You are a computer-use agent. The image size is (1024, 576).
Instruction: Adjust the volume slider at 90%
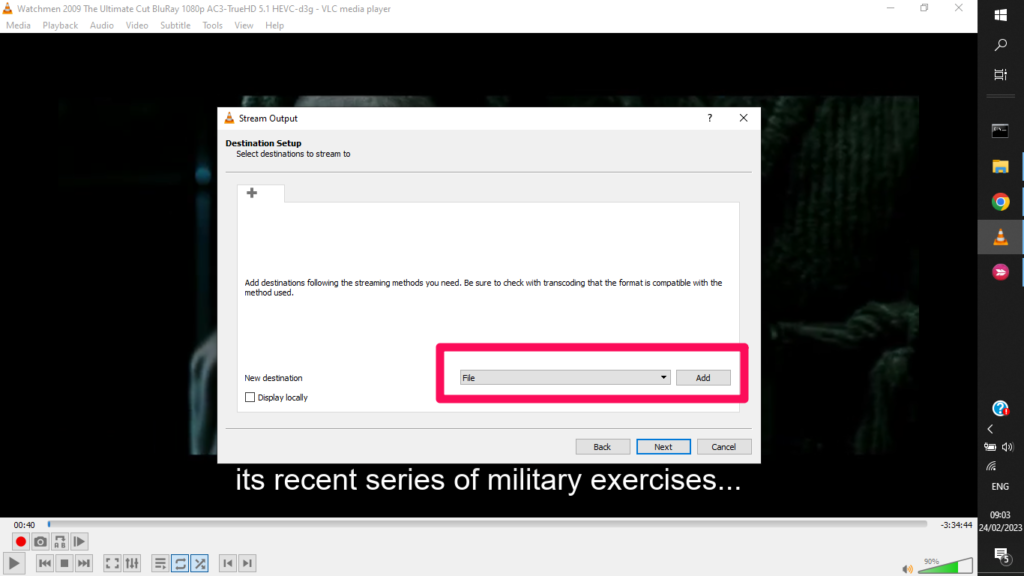point(945,566)
